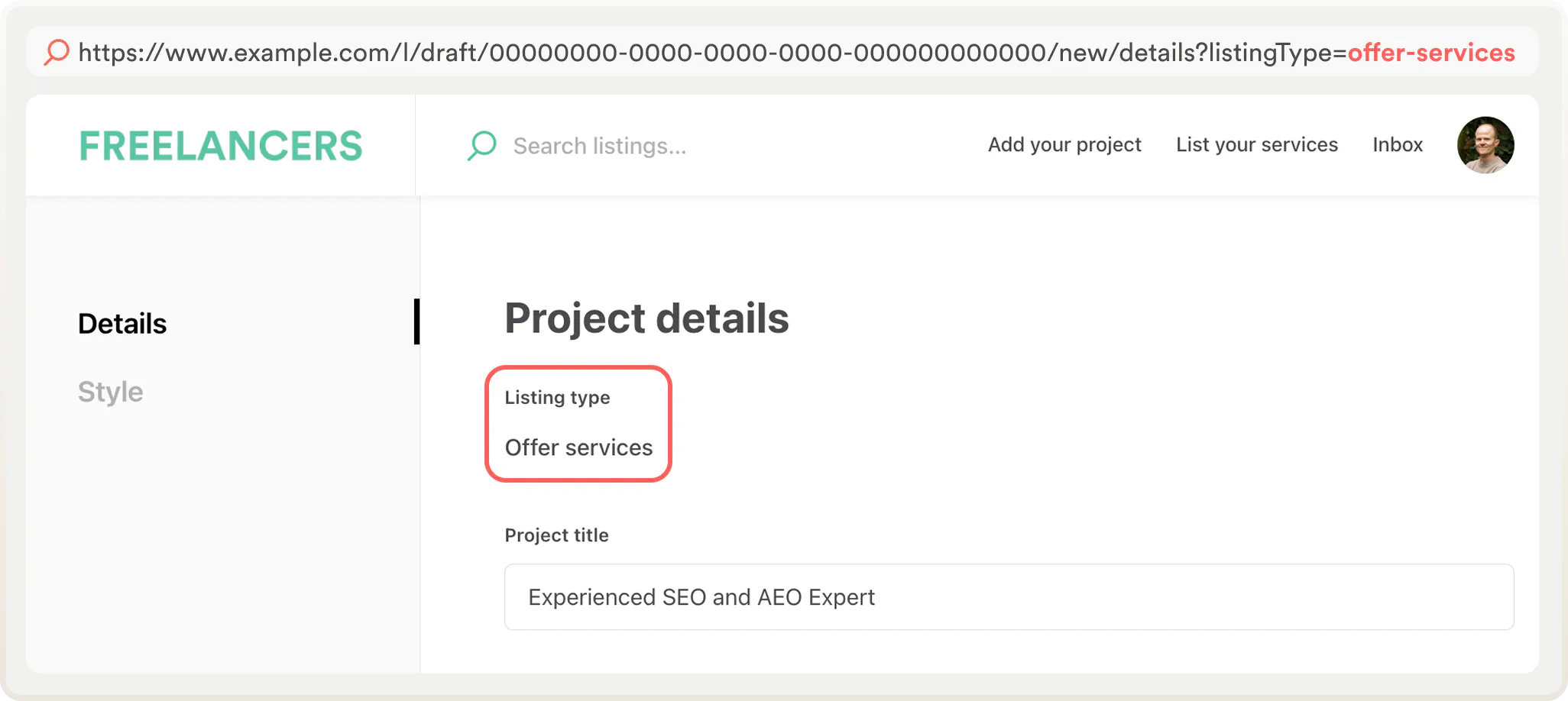Image resolution: width=1568 pixels, height=701 pixels.
Task: Select the Offer services listing type value
Action: point(578,447)
